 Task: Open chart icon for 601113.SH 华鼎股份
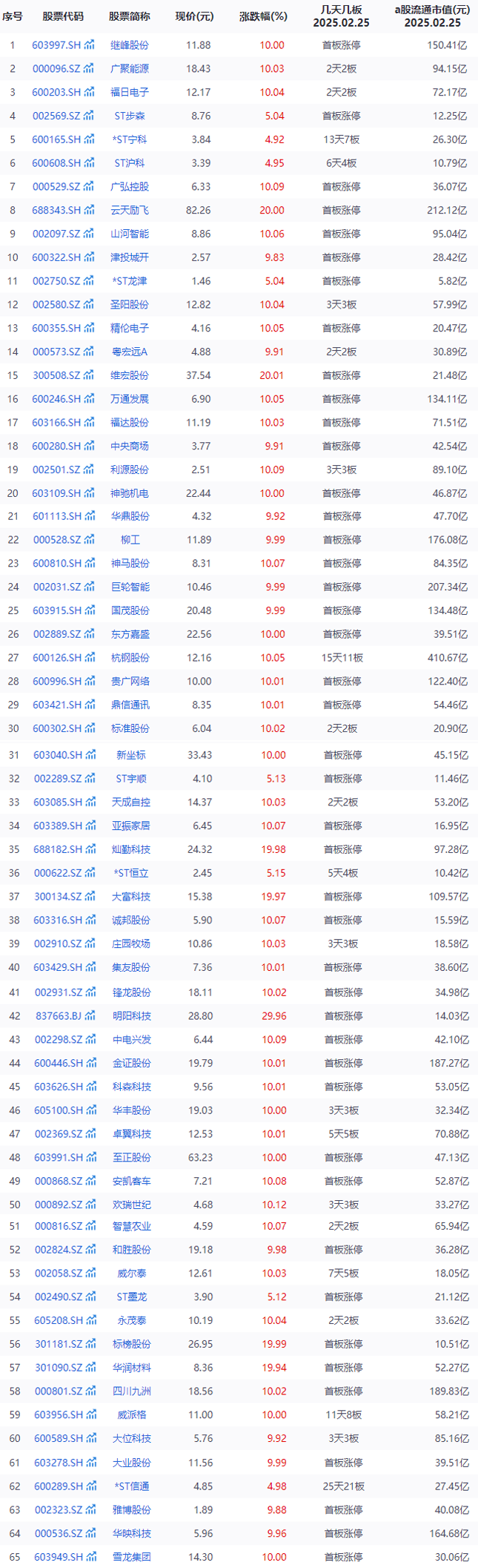point(90,516)
